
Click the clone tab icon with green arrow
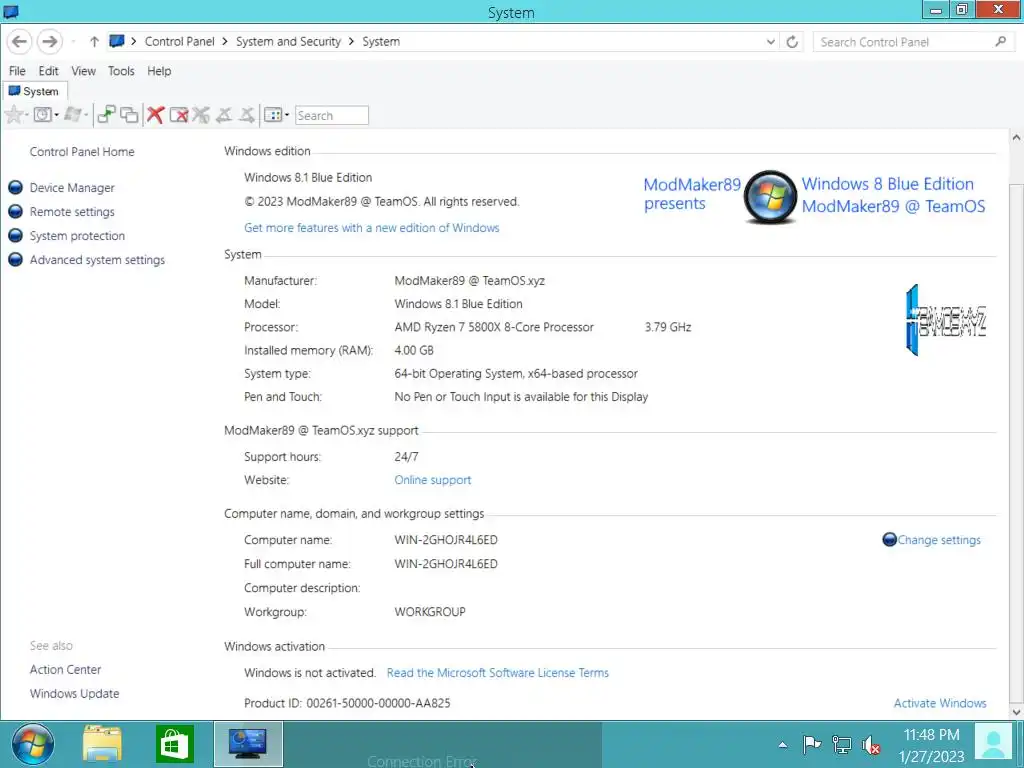point(106,115)
